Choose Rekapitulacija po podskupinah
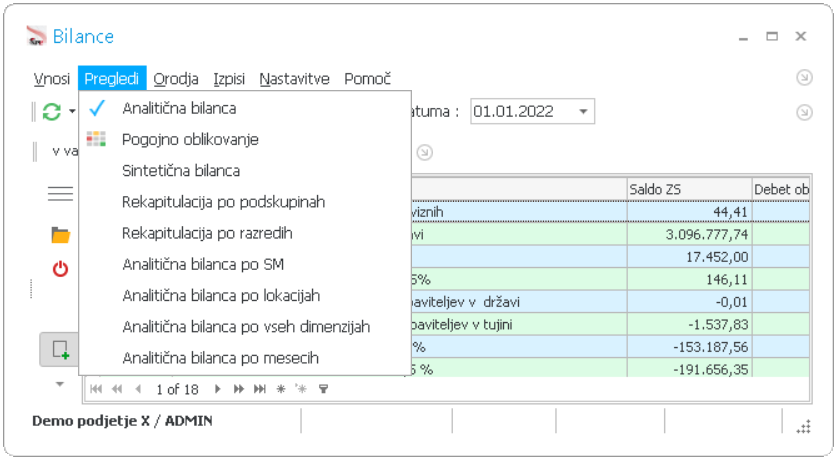Image resolution: width=836 pixels, height=460 pixels. coord(245,202)
